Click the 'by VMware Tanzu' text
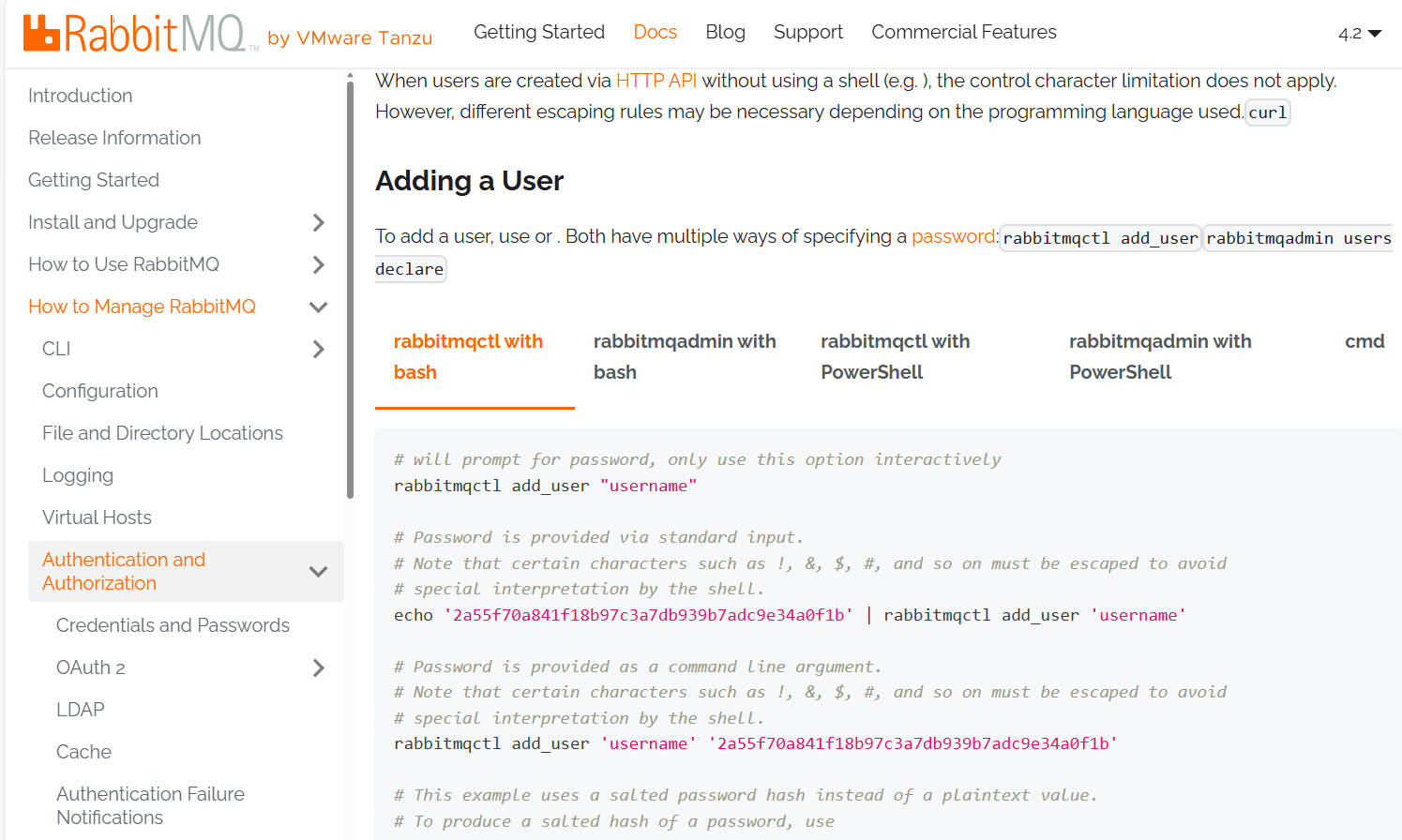Screen dimensions: 1402x840 [x=350, y=37]
